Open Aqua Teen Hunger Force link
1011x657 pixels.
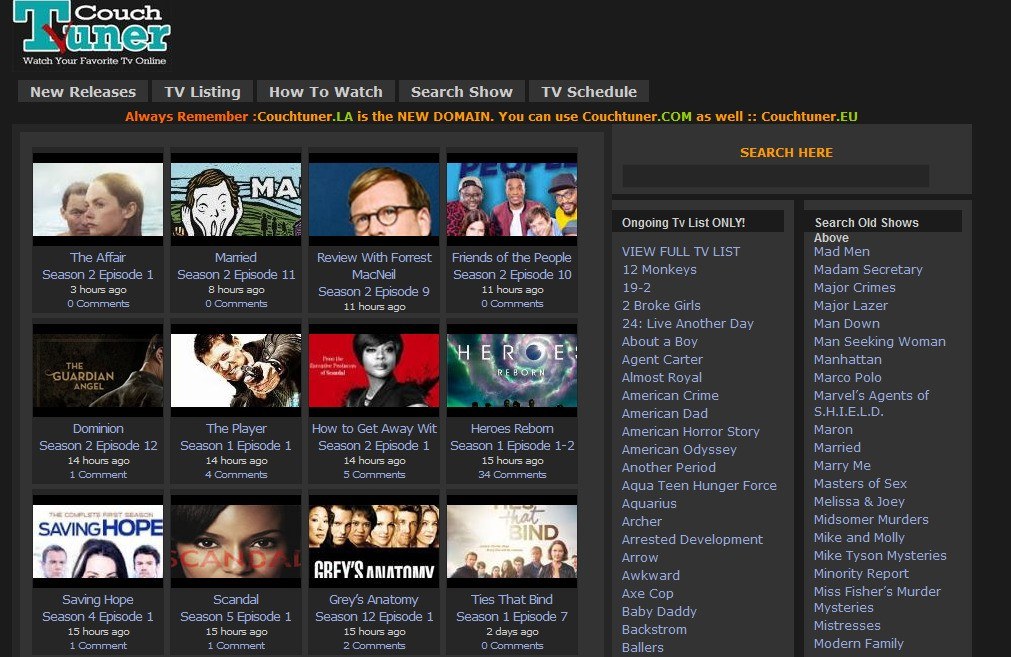coord(699,485)
